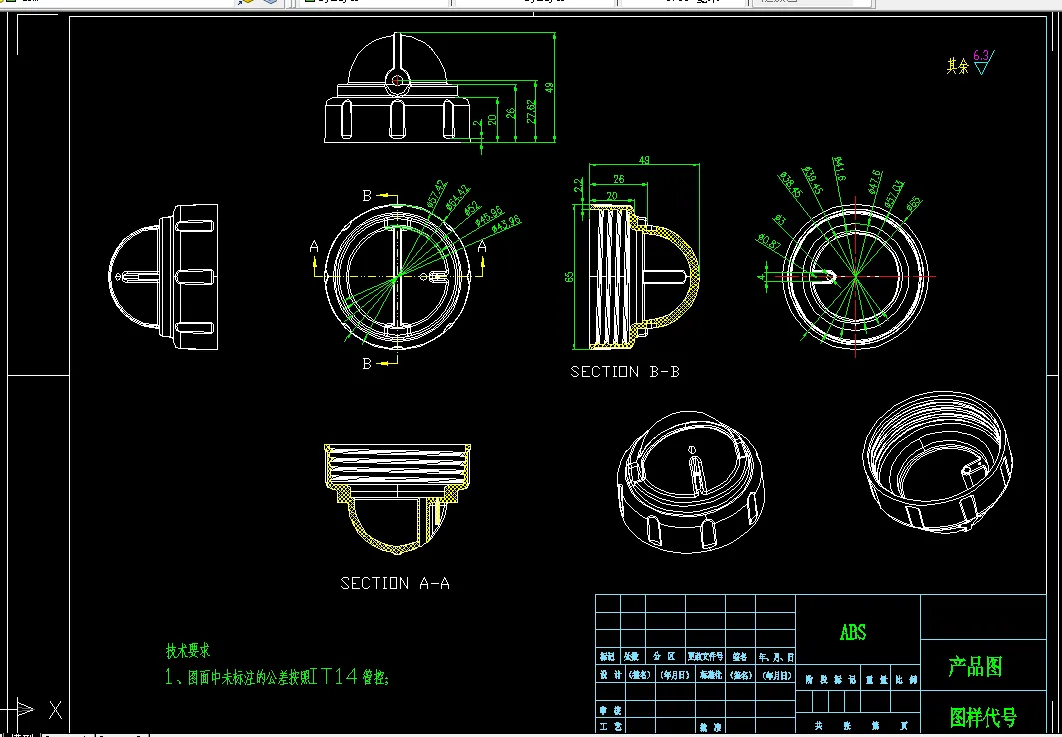Click the 年、月、日 header cell
Viewport: 1062px width, 737px height.
[x=776, y=656]
